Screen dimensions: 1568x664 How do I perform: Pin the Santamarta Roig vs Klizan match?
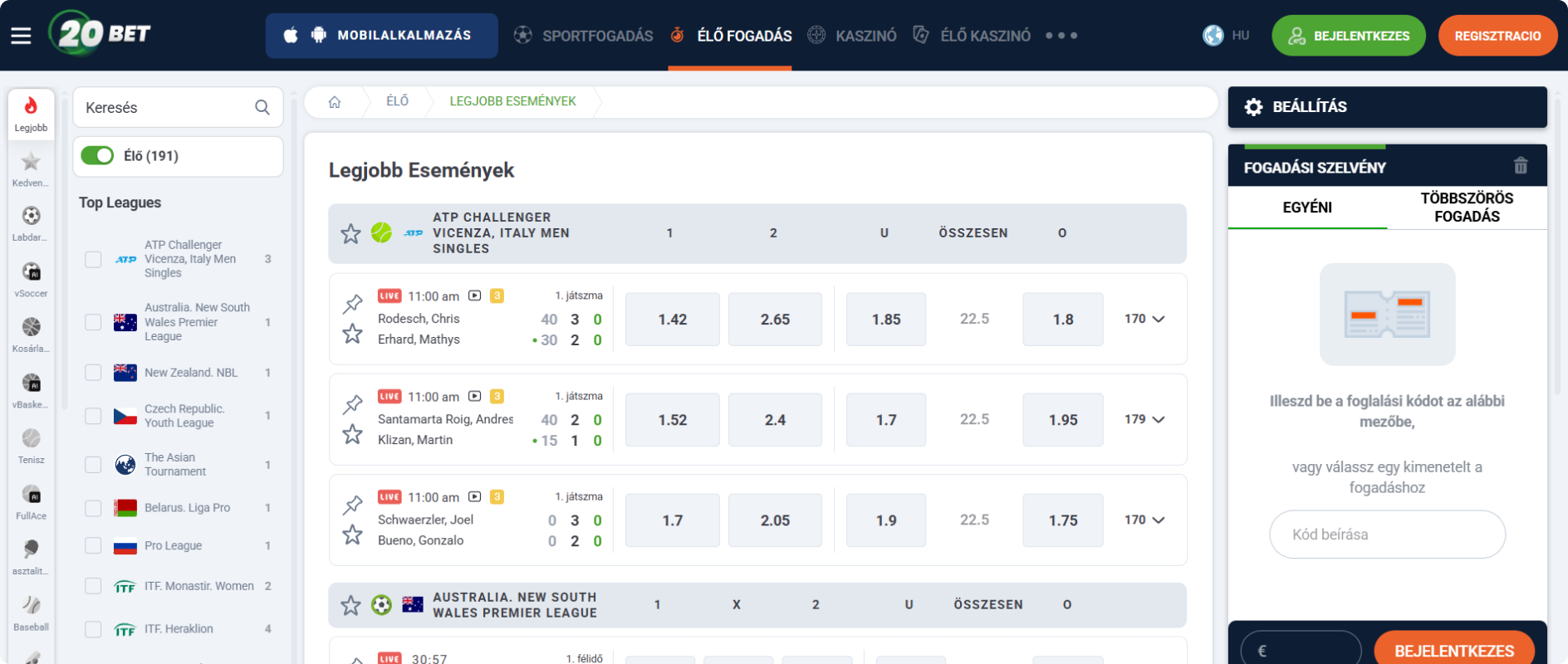353,404
